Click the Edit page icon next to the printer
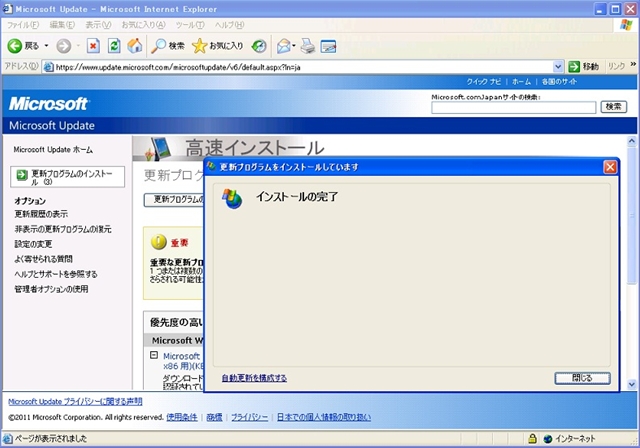The image size is (640, 448). pos(328,47)
